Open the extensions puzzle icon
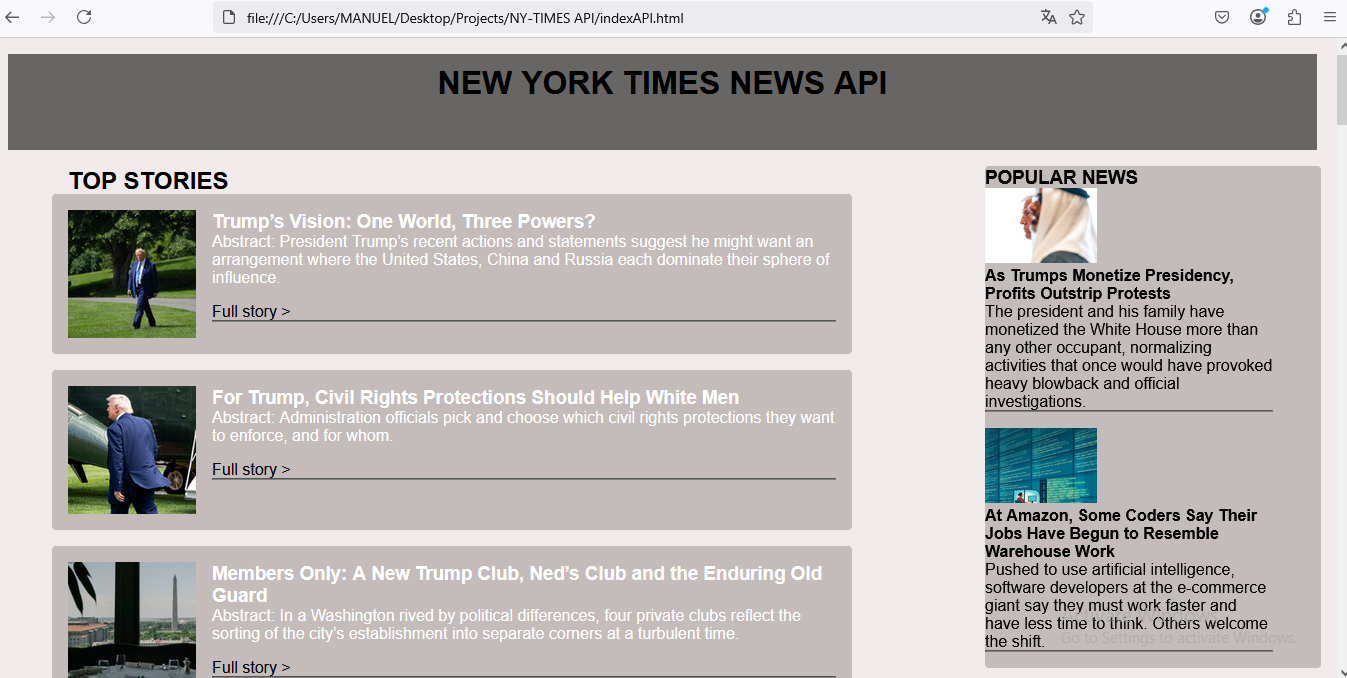Screen dimensions: 1347x678 (x=1294, y=17)
